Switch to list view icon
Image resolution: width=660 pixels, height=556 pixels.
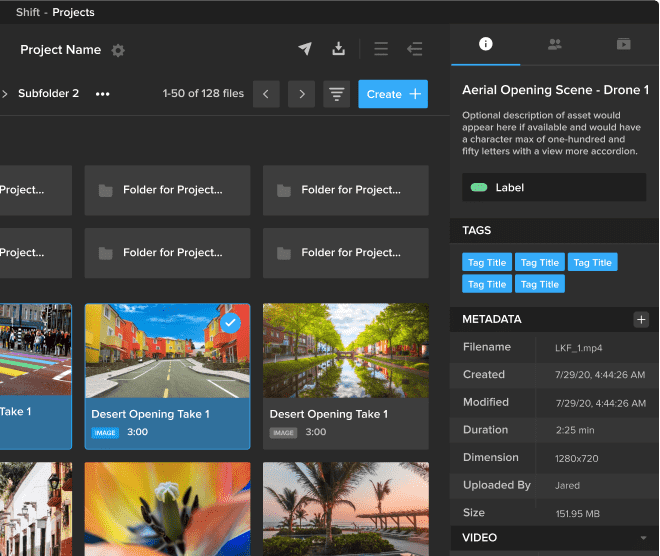[x=381, y=49]
